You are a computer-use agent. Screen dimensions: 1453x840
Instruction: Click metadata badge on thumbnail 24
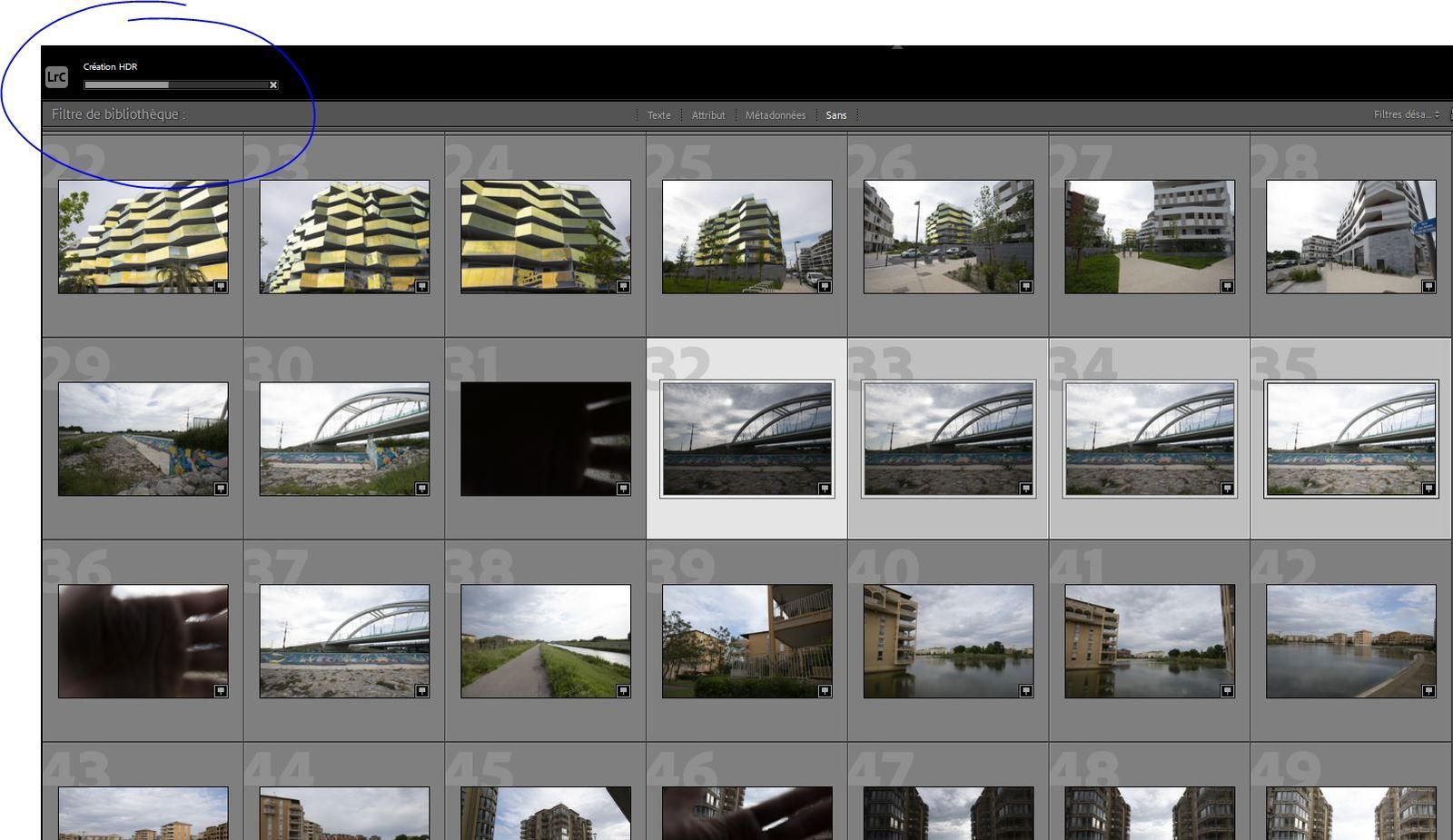(x=623, y=286)
